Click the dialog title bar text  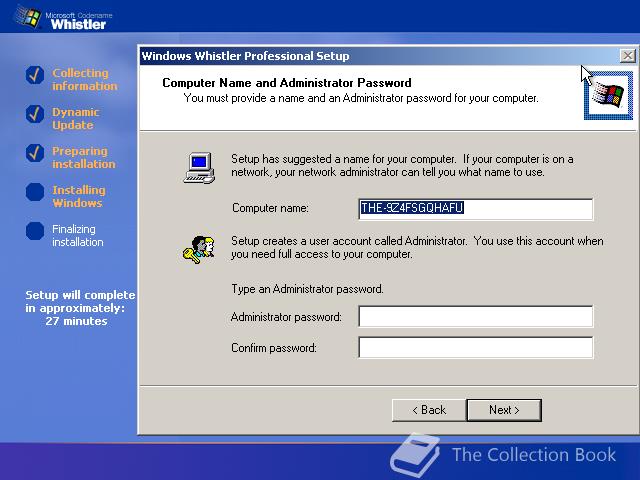coord(245,56)
